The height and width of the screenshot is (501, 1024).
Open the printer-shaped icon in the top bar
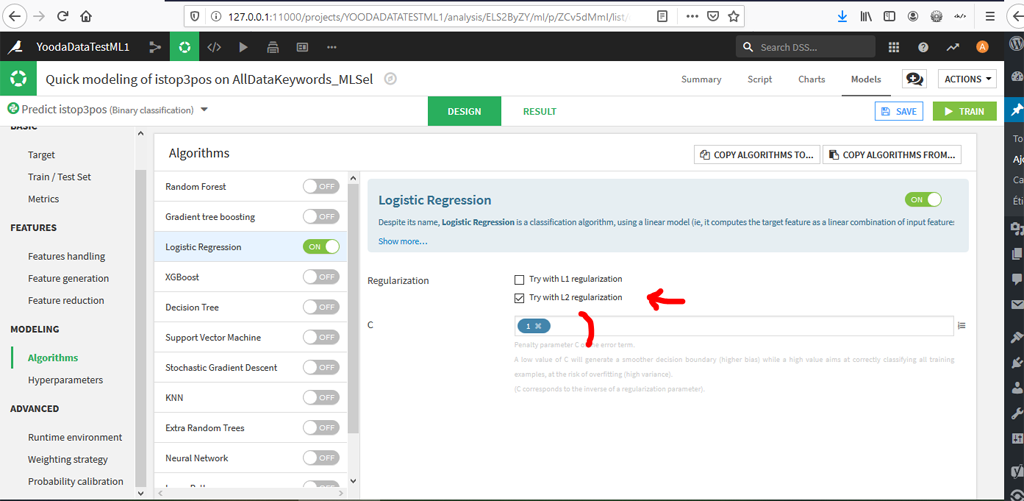273,47
